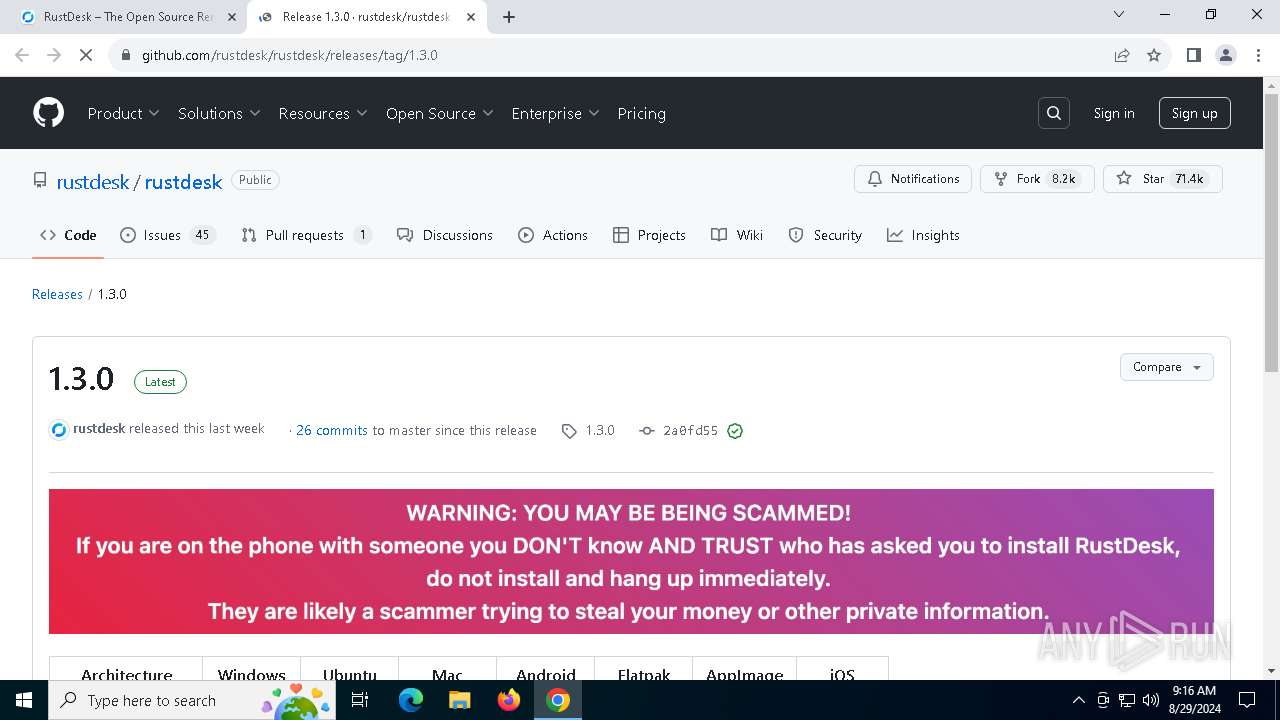Screen dimensions: 1280x720
Task: Click the rustdesk author name link
Action: 99,428
